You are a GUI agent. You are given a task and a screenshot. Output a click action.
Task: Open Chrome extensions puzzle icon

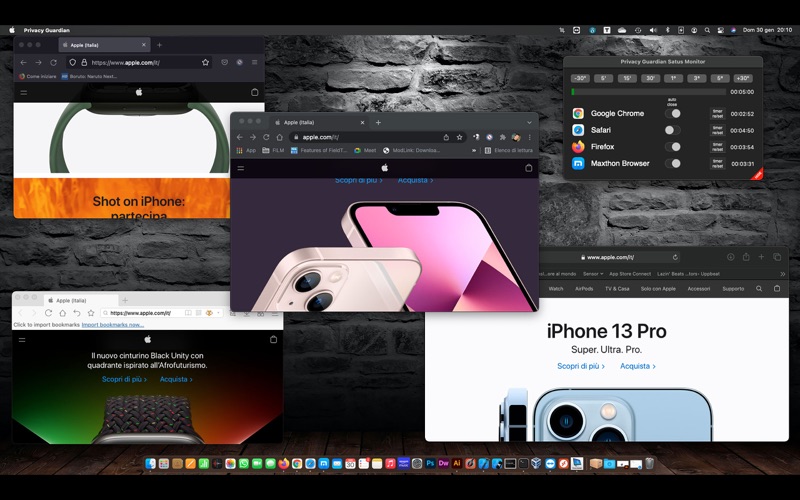coord(503,137)
